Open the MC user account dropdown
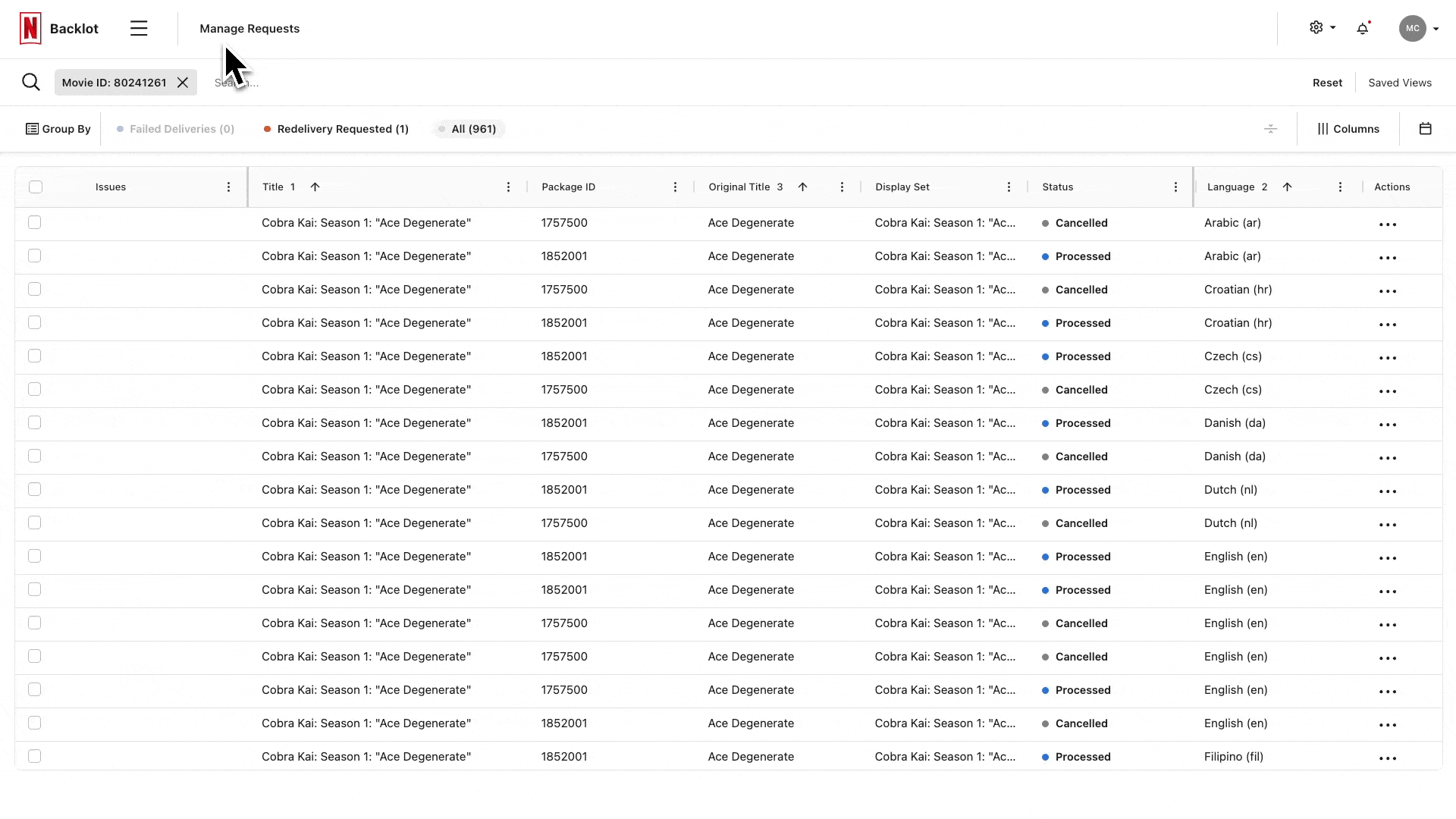Image resolution: width=1456 pixels, height=819 pixels. [x=1418, y=28]
